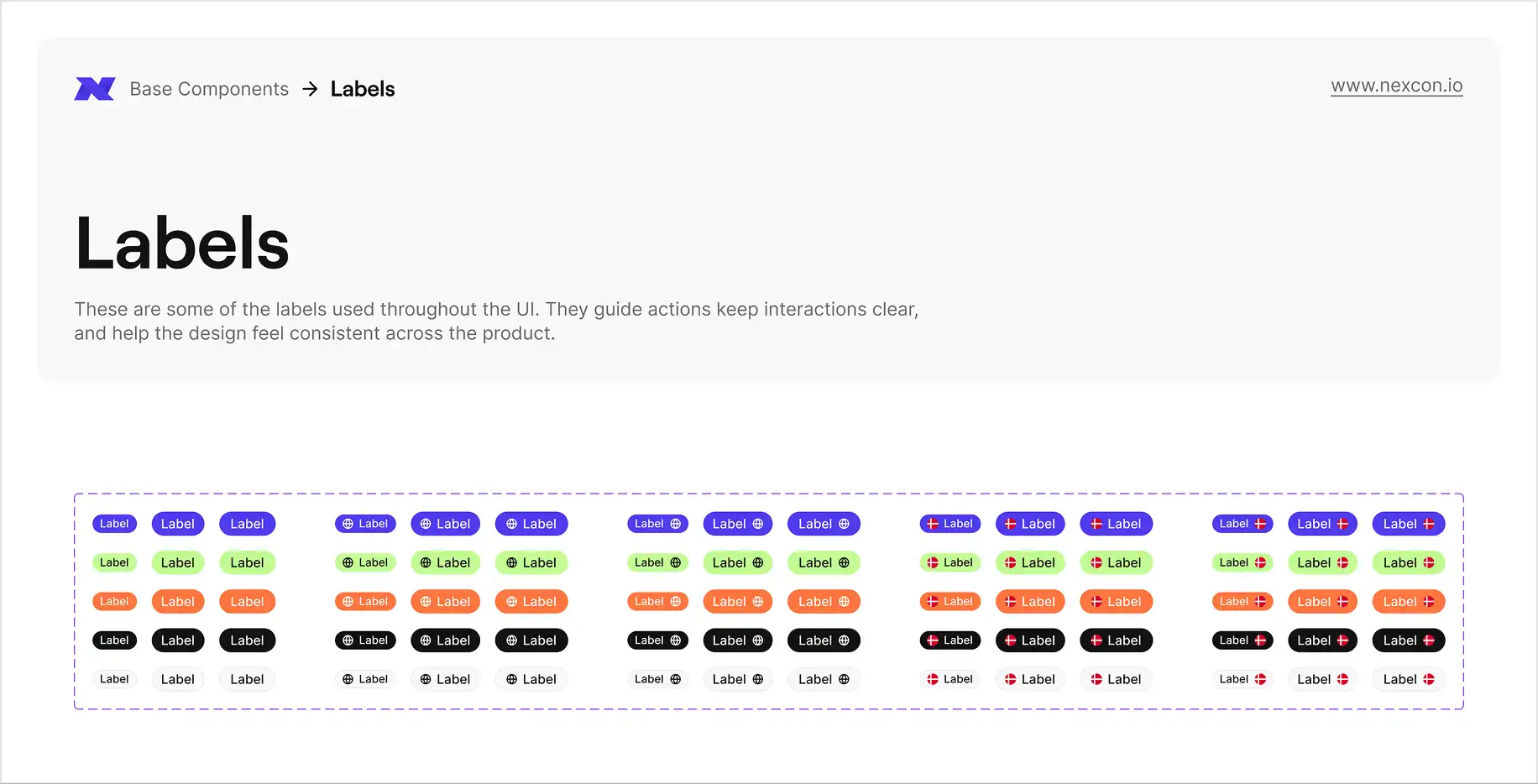
Task: Click the Labels page heading
Action: coord(181,243)
